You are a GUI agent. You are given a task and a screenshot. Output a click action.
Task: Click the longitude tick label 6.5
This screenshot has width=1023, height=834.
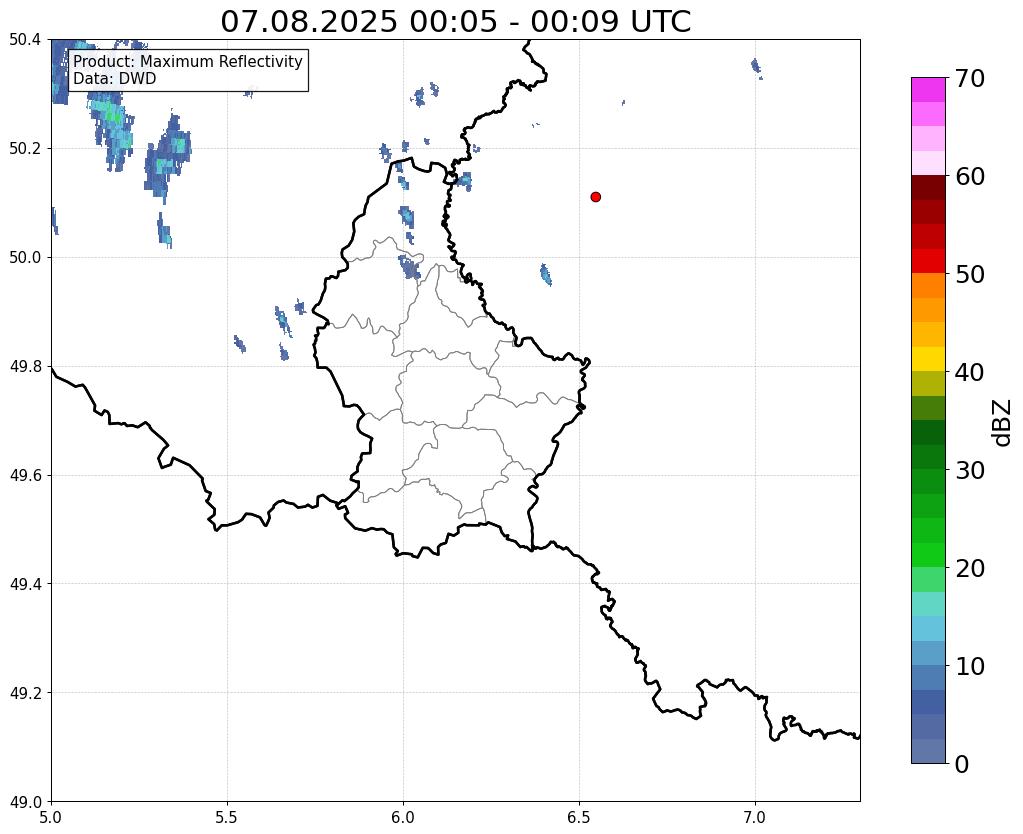point(579,818)
